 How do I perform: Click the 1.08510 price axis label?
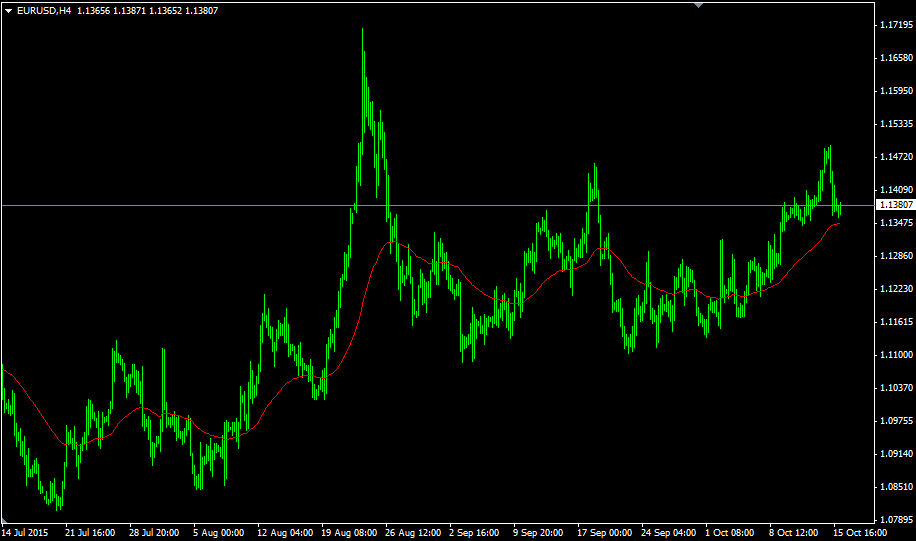click(896, 487)
